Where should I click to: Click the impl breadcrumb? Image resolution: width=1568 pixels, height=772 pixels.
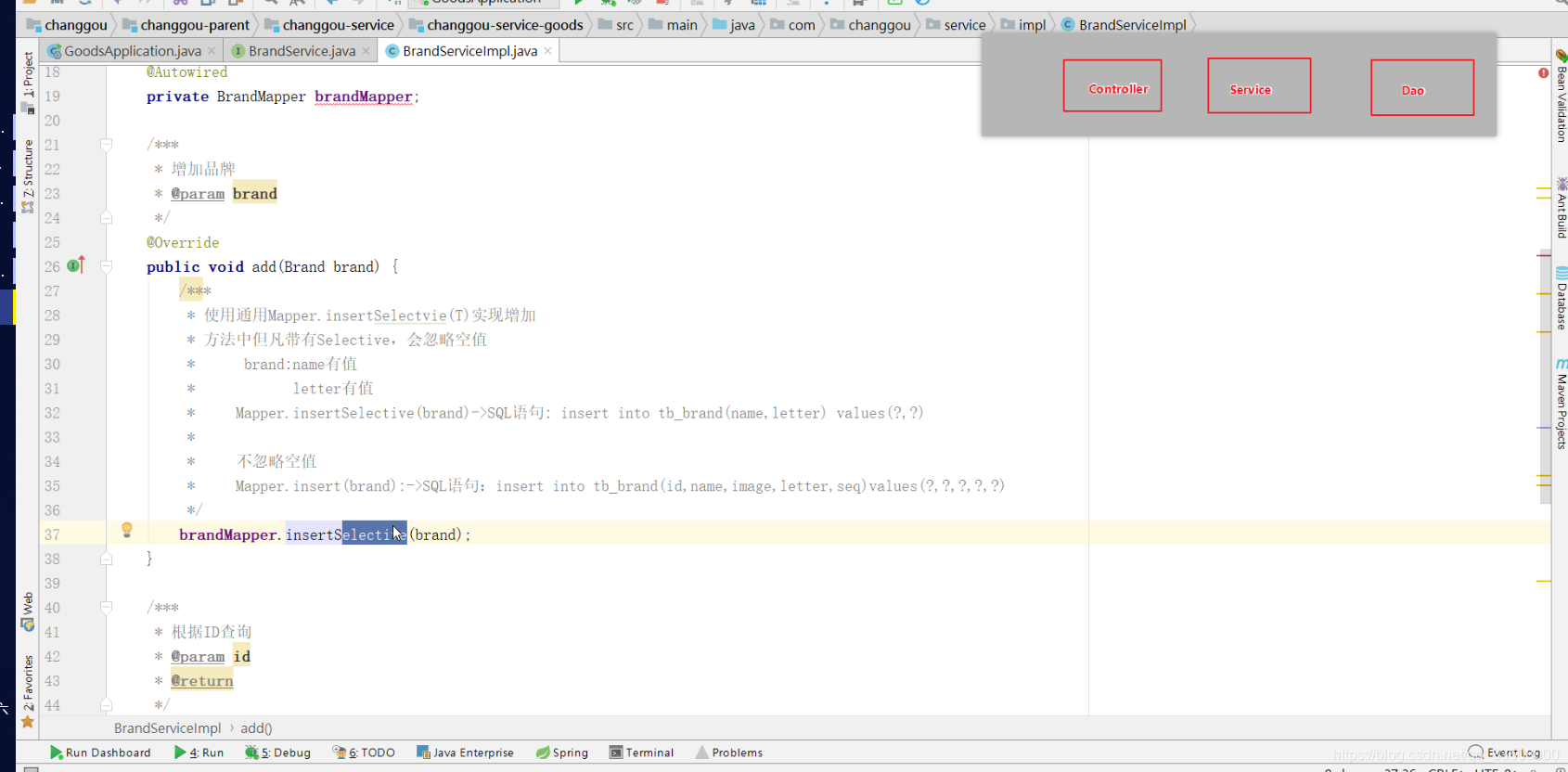(x=1023, y=25)
